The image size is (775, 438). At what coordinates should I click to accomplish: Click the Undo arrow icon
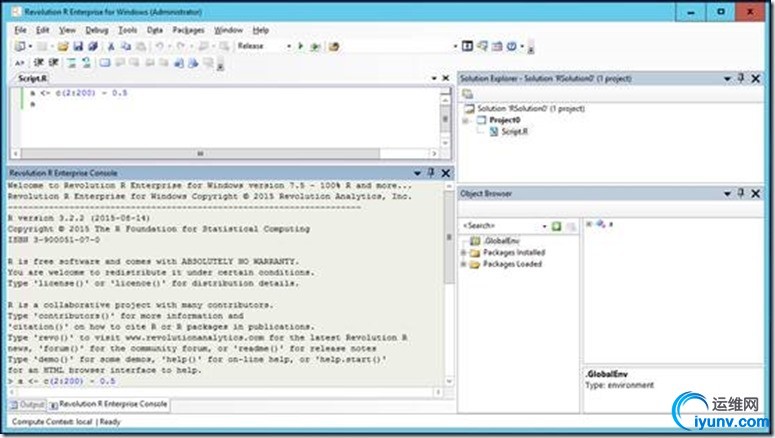(160, 46)
